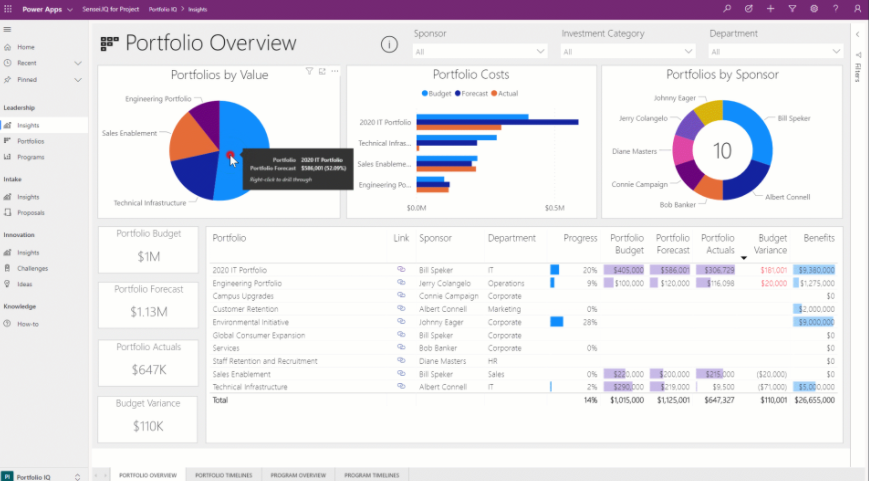This screenshot has width=869, height=481.
Task: Switch to the Portfolio Overview tab
Action: click(148, 475)
